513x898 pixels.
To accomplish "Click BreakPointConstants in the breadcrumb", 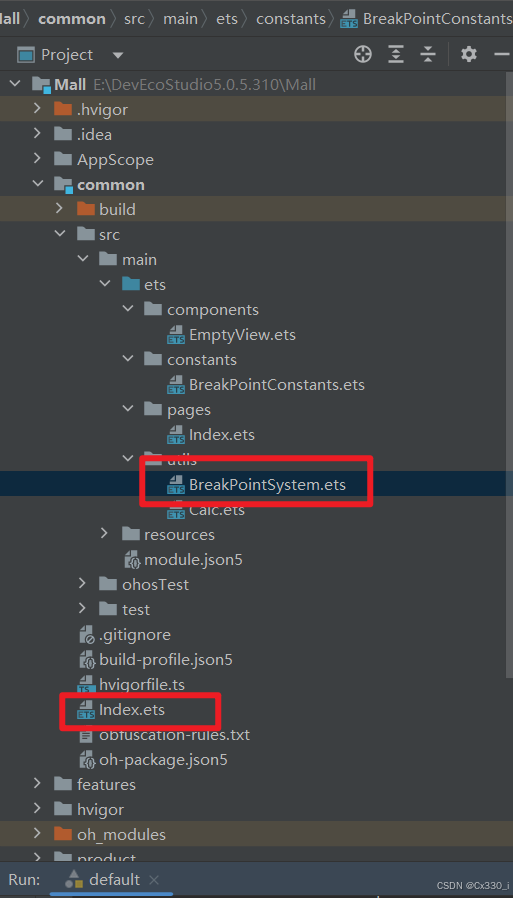I will [437, 19].
